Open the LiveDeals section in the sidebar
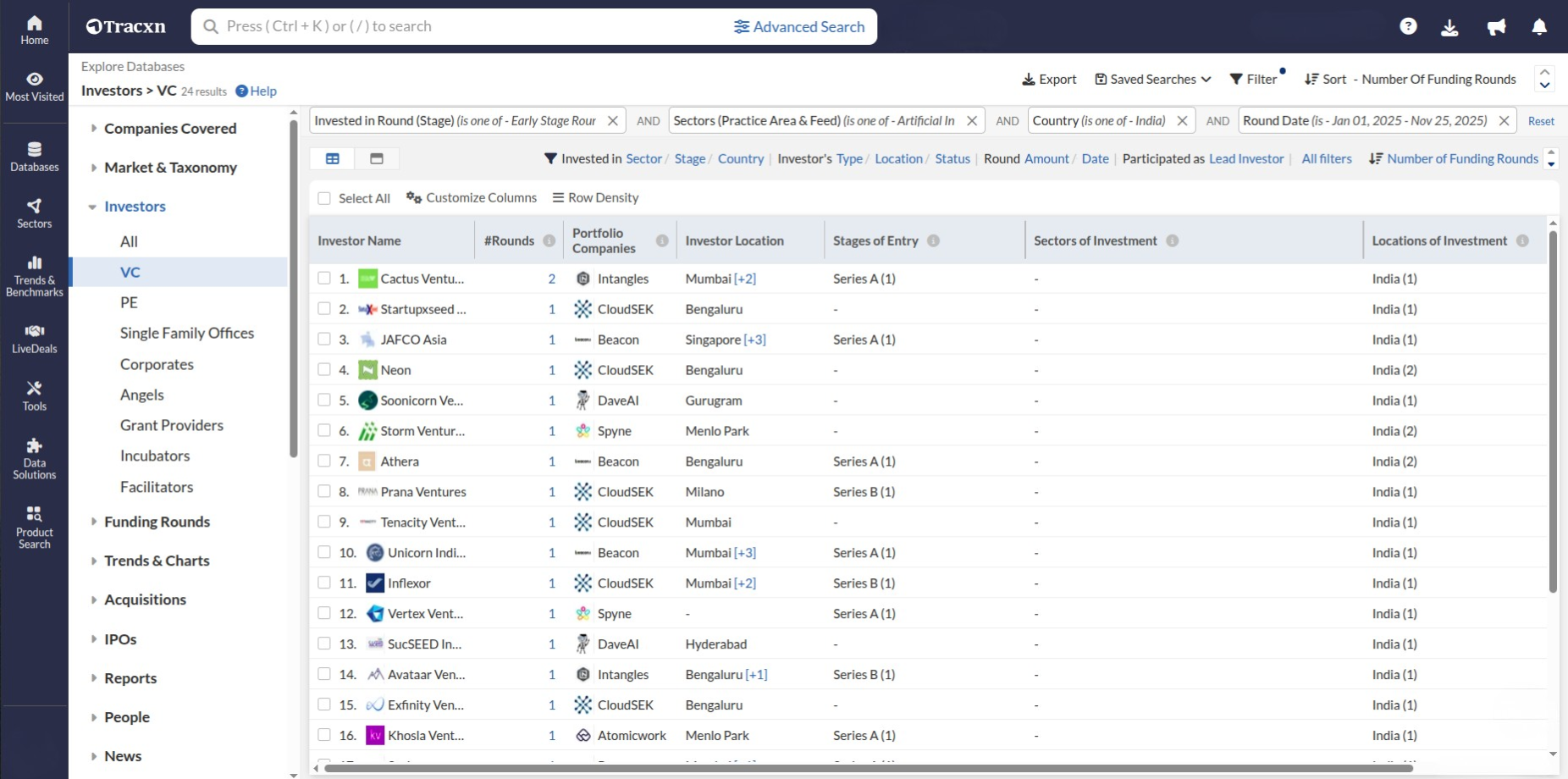1568x779 pixels. [34, 337]
